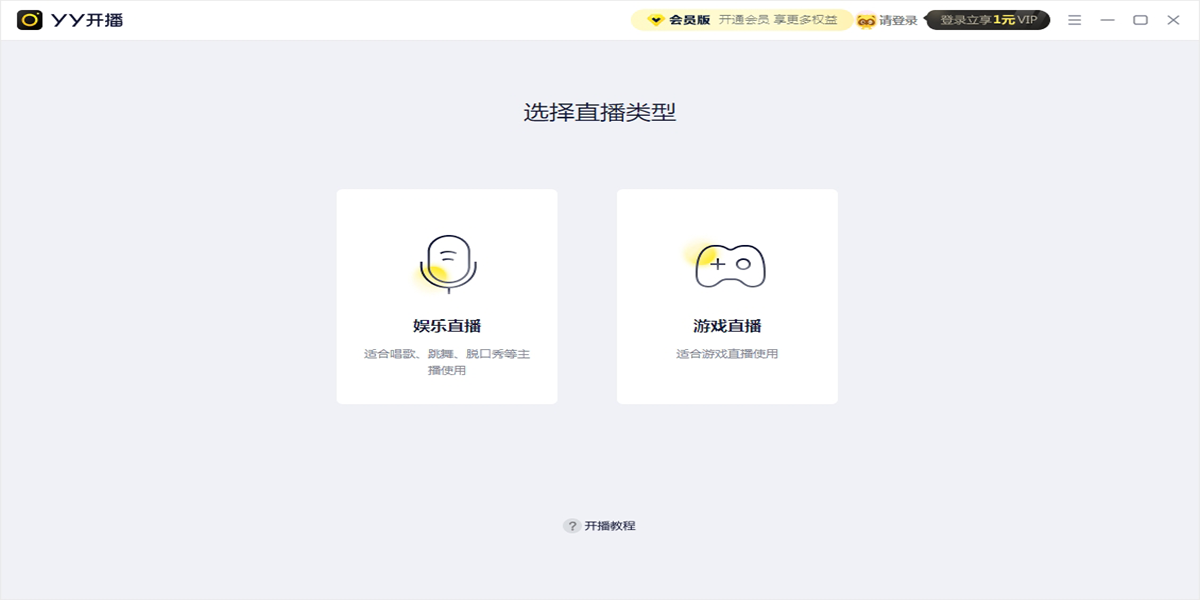Image resolution: width=1200 pixels, height=600 pixels.
Task: Select the 游戏直播 title
Action: click(727, 326)
